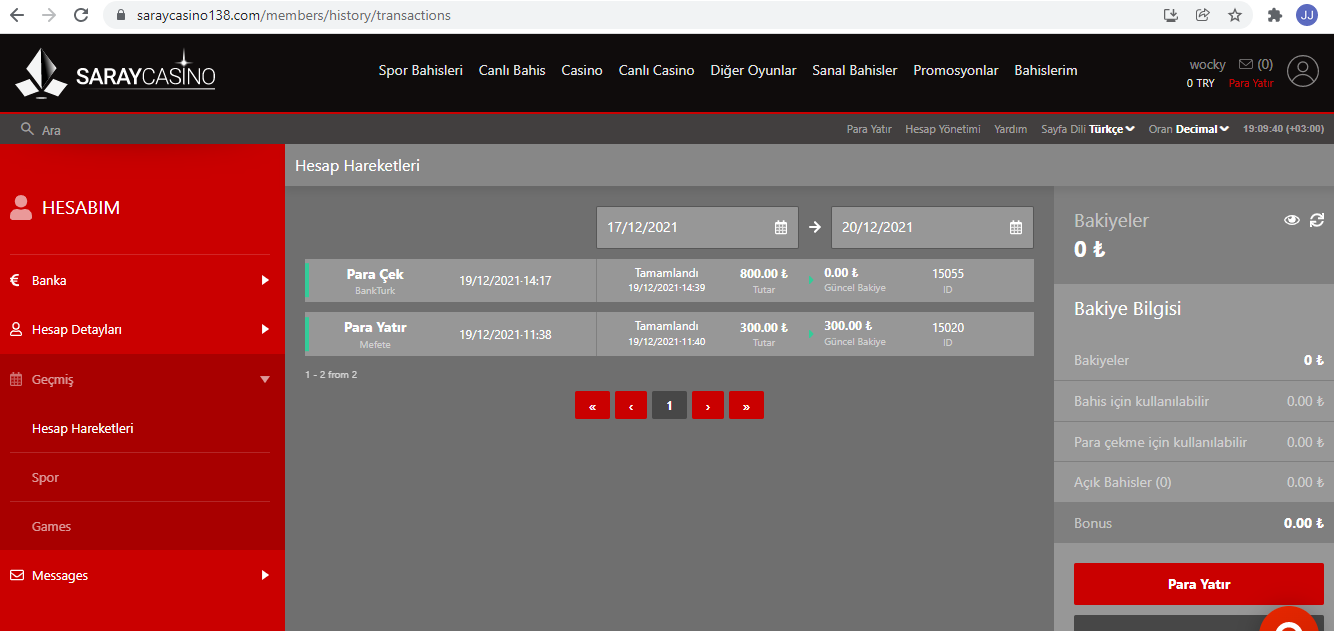Open the start date calendar icon

(781, 228)
